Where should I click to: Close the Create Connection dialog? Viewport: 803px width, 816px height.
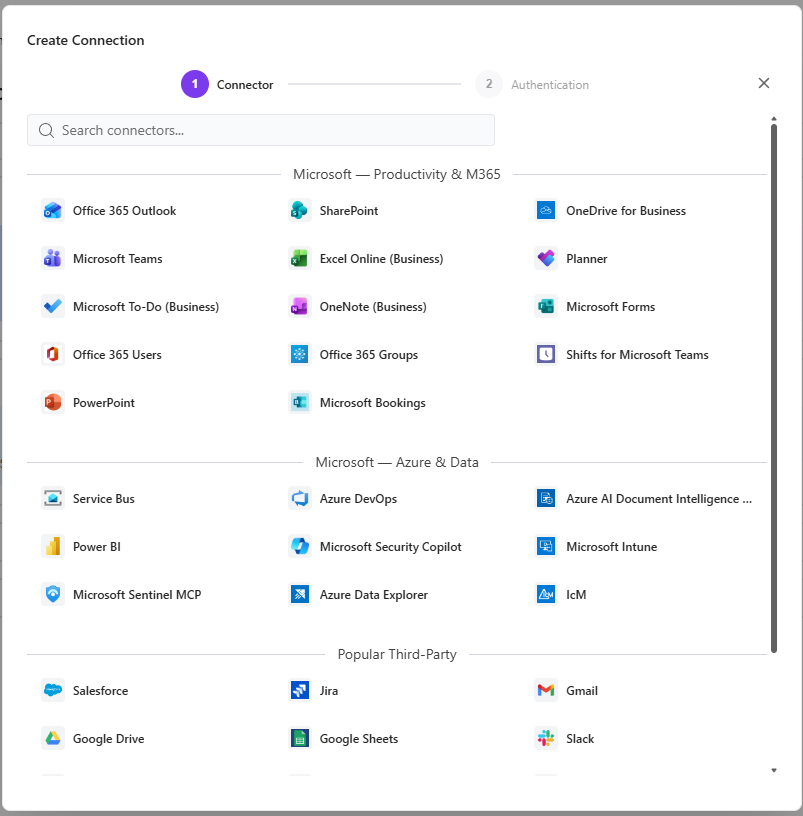pos(763,83)
